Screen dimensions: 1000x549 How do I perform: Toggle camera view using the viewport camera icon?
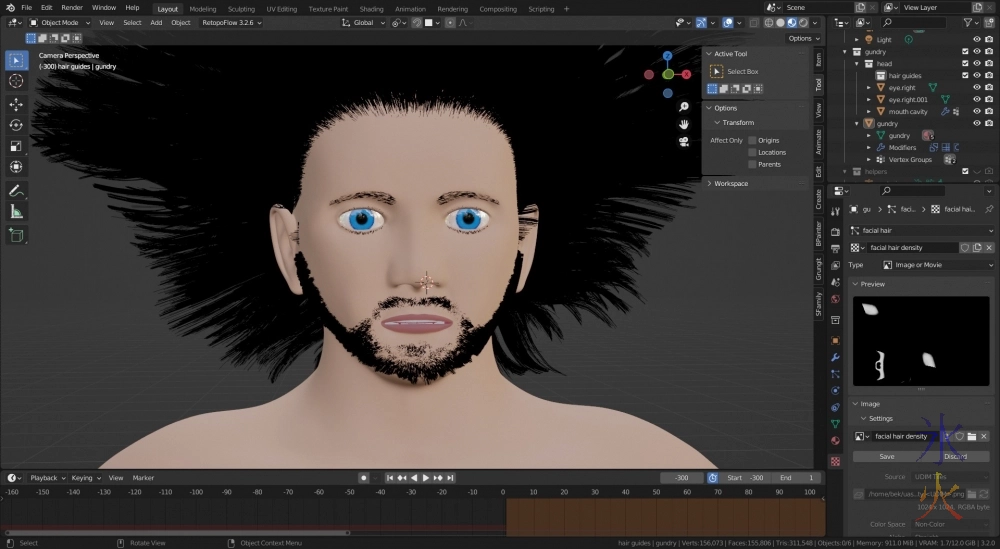pyautogui.click(x=684, y=141)
